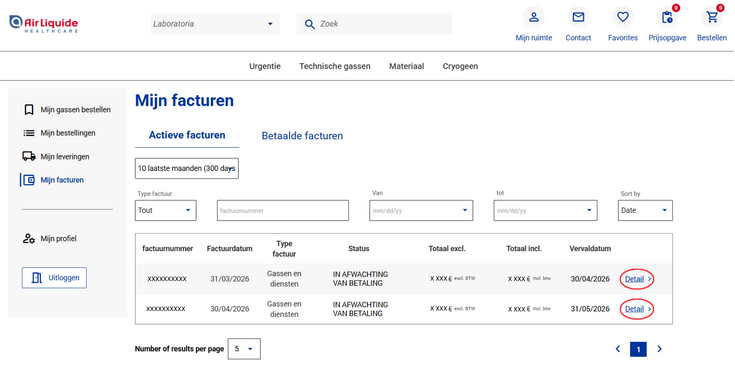Screen dimensions: 735x368
Task: Open the Type factuur Tout dropdown
Action: coord(165,210)
